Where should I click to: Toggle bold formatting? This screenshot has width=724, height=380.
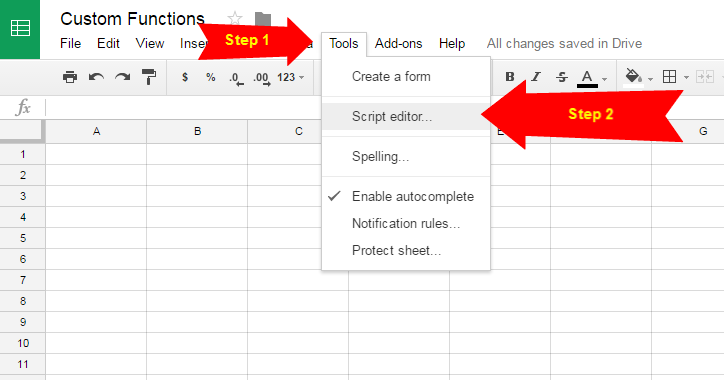click(510, 77)
